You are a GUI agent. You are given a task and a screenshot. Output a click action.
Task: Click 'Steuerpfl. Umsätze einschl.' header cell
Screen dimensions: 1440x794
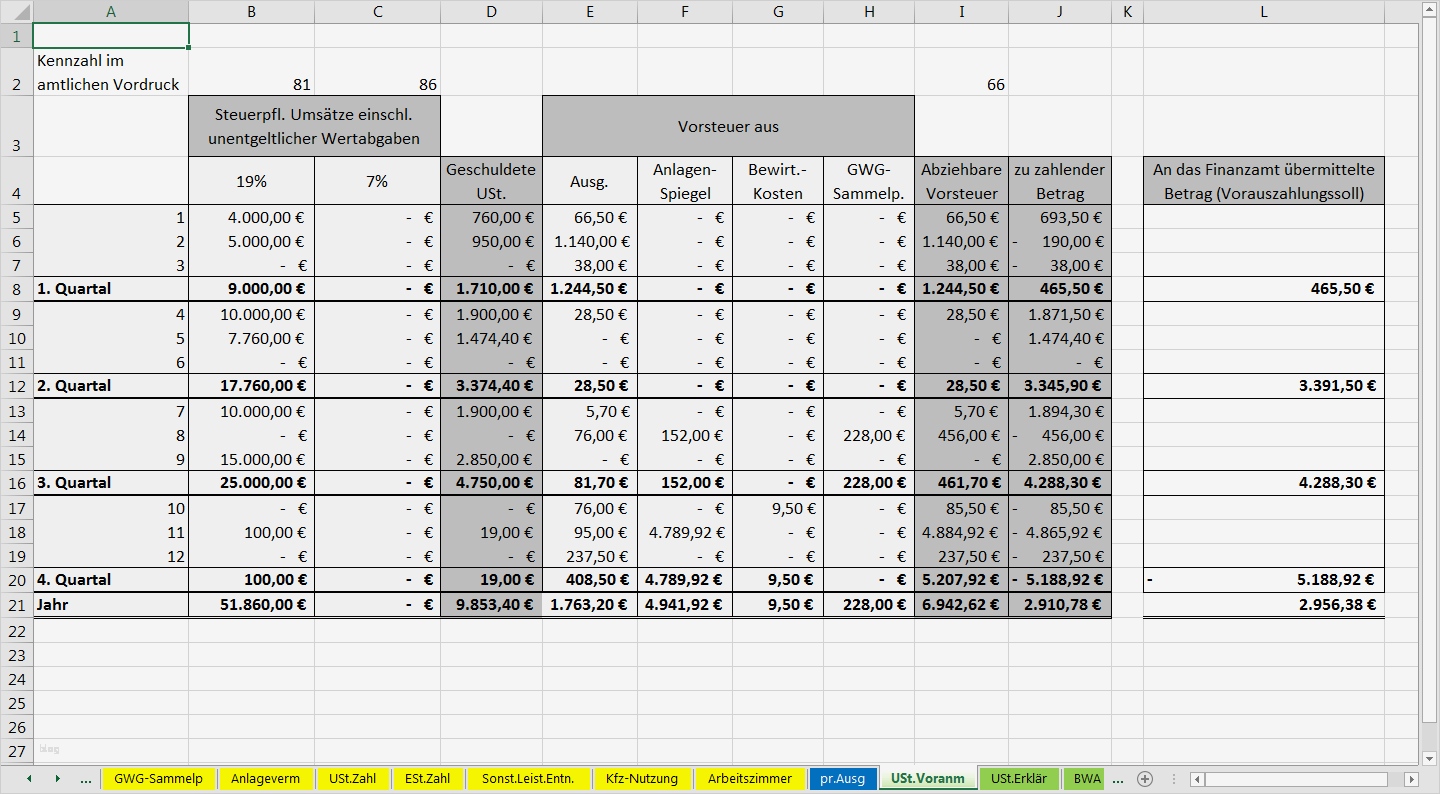pos(314,127)
